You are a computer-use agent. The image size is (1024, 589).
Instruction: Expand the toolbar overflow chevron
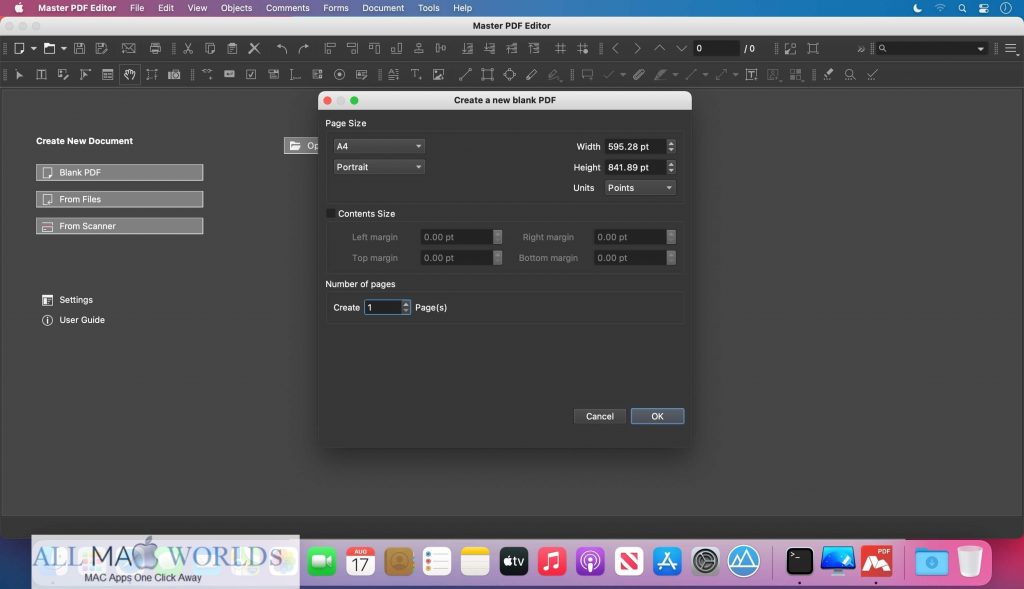pyautogui.click(x=861, y=48)
